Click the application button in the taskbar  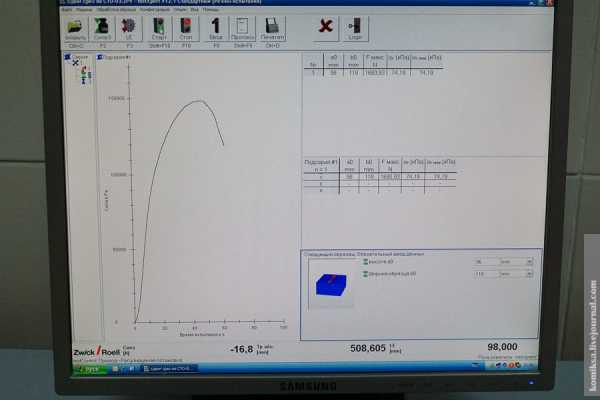pyautogui.click(x=168, y=368)
